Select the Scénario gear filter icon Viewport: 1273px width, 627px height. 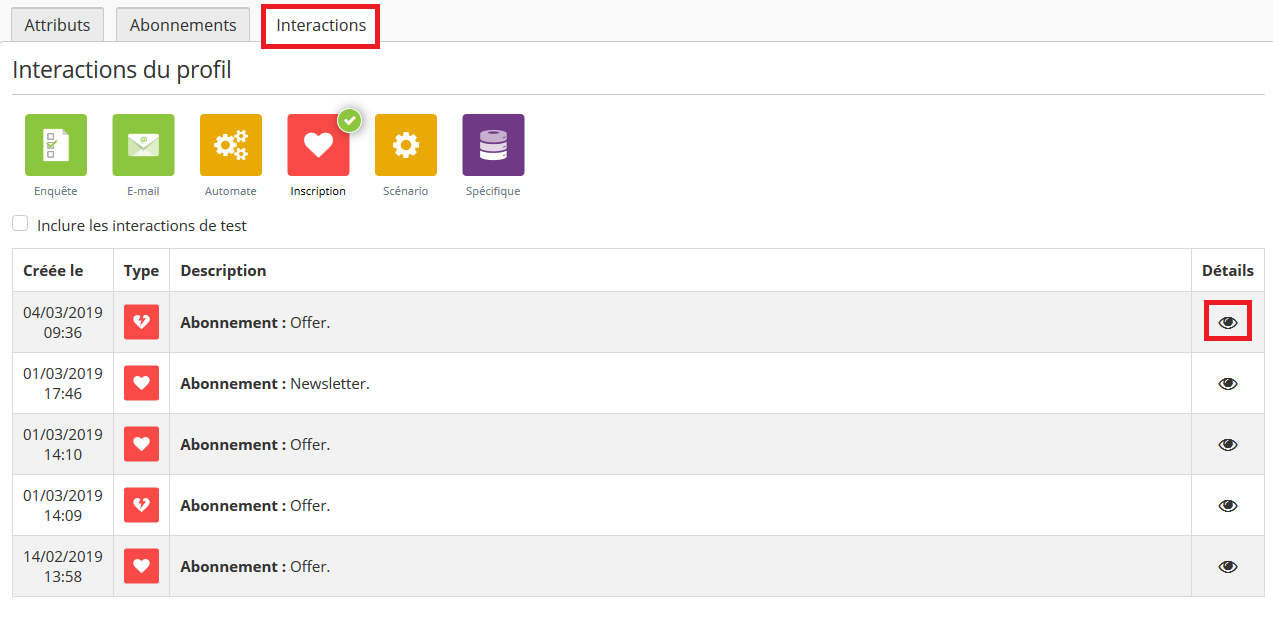(x=405, y=145)
